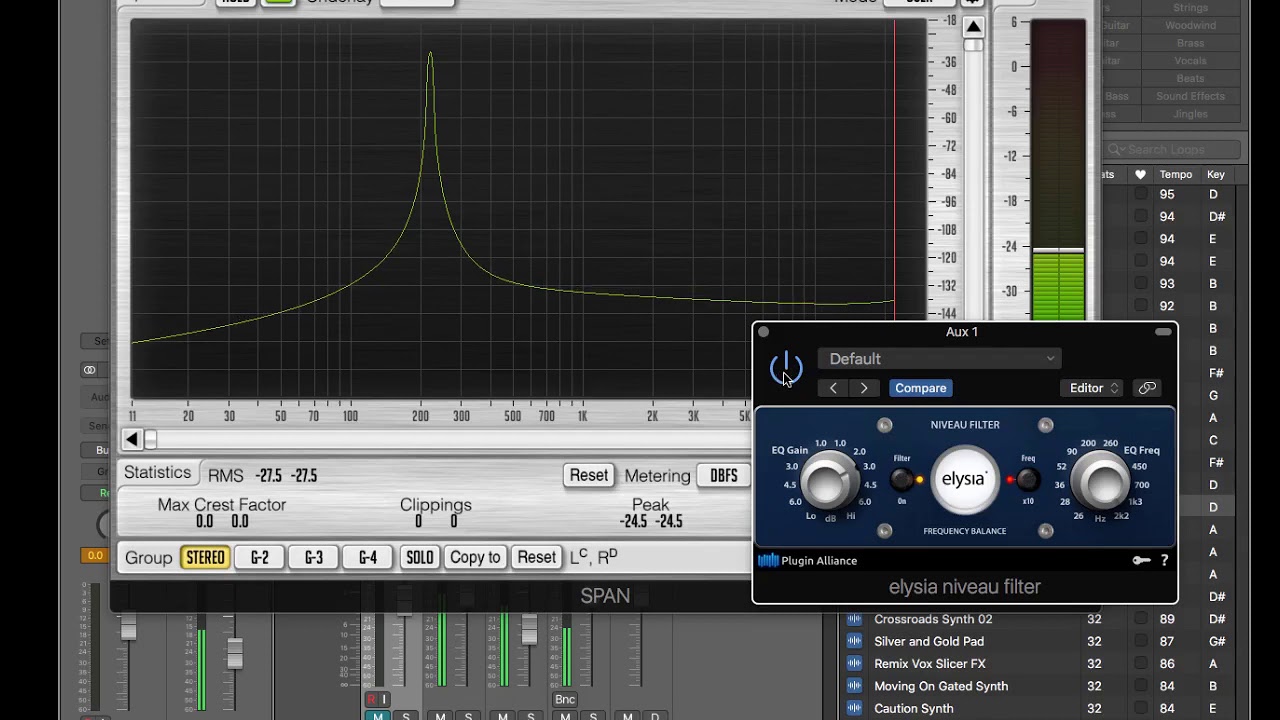Click the loop icon for Moving On Gated Synth
1280x720 pixels.
coord(854,686)
